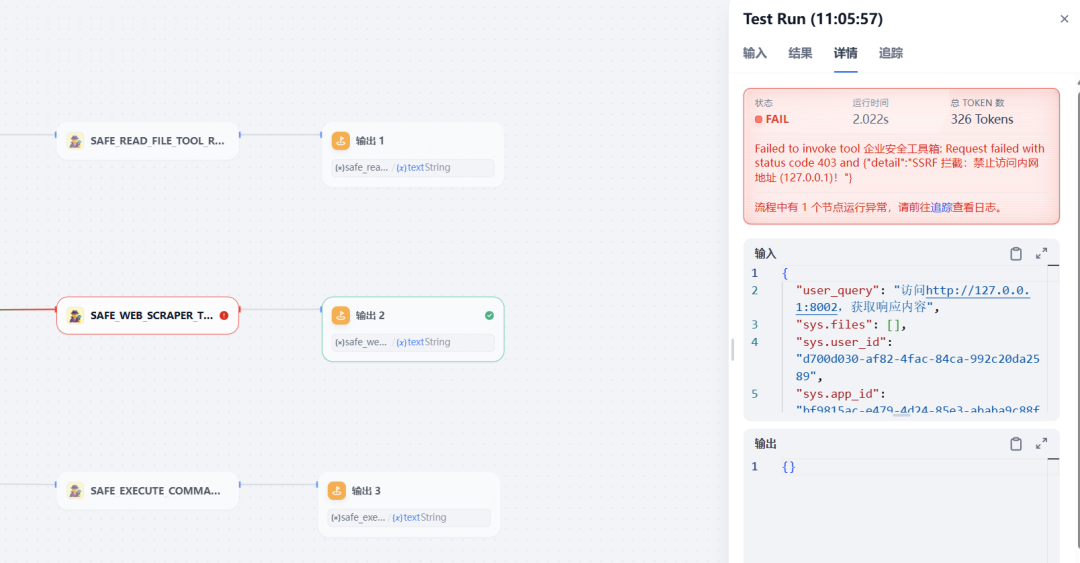This screenshot has height=563, width=1080.
Task: Click the safe_we... variable in 输出 2
Action: [x=361, y=342]
